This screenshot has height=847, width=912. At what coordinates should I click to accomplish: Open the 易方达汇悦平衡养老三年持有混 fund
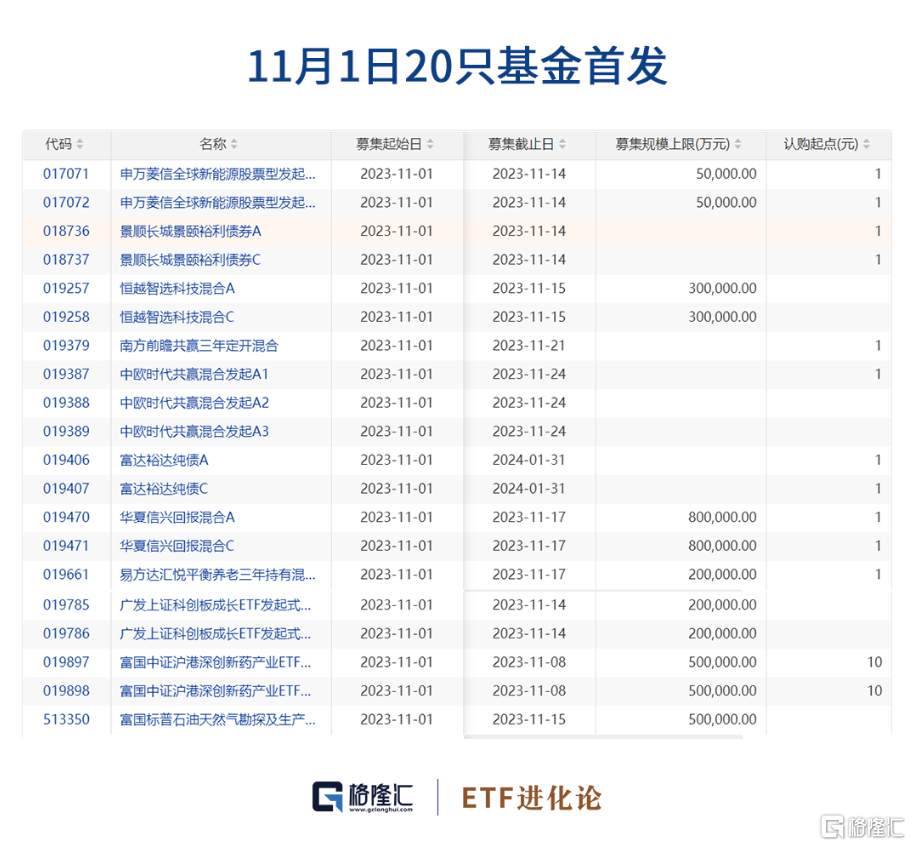point(215,575)
